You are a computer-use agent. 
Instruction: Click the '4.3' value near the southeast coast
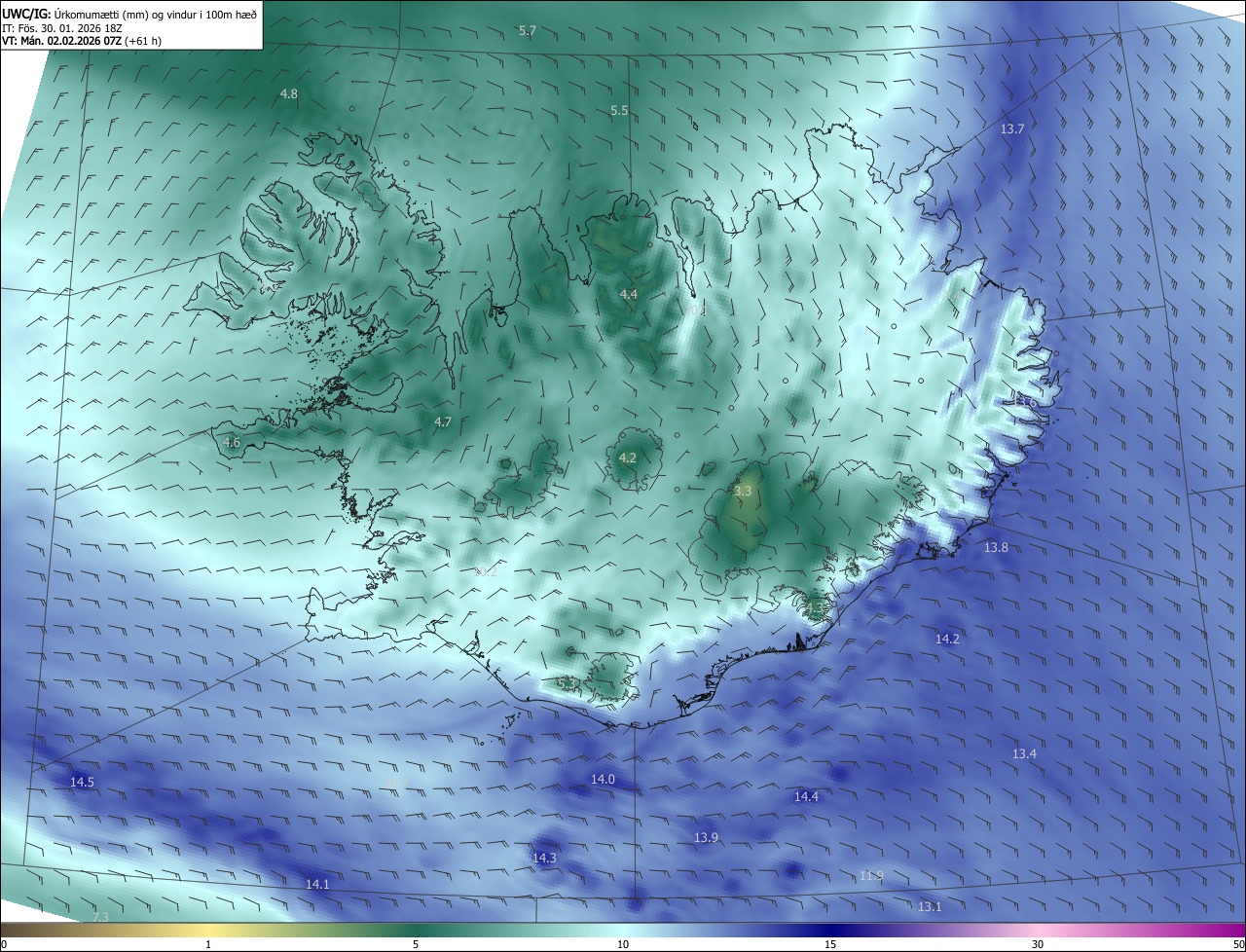click(x=814, y=608)
